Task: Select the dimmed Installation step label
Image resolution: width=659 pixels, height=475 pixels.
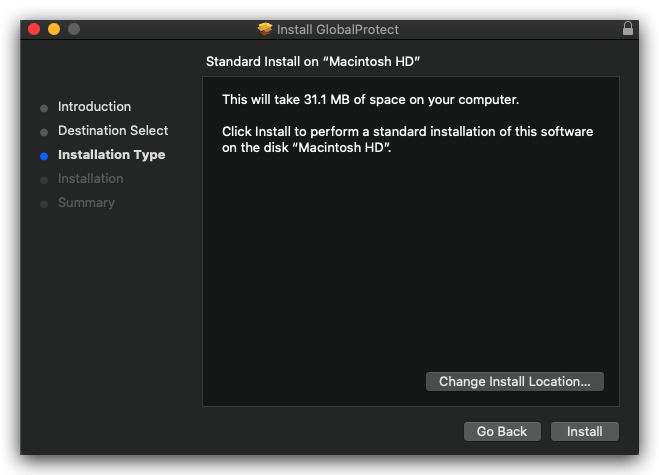Action: tap(91, 179)
